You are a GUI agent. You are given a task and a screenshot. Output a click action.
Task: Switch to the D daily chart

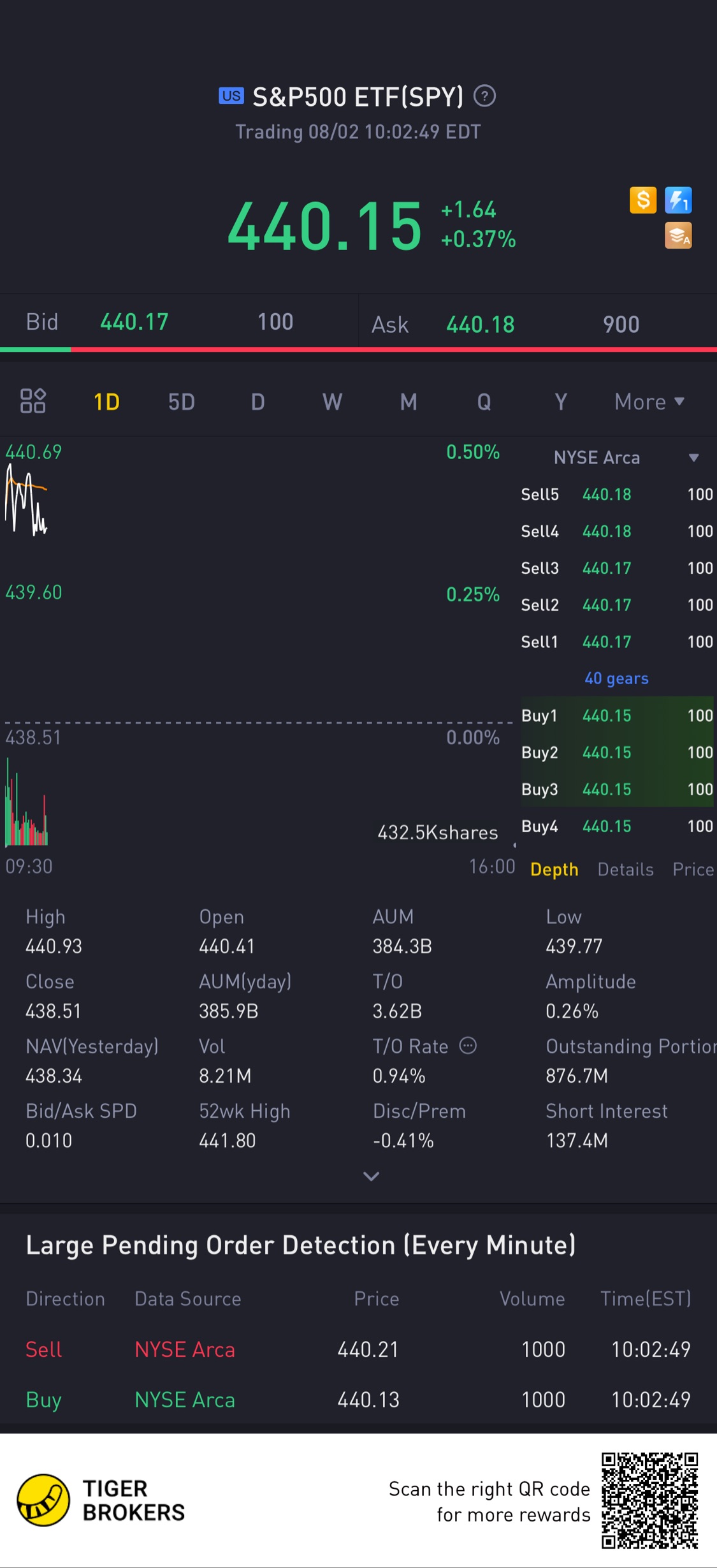coord(257,402)
